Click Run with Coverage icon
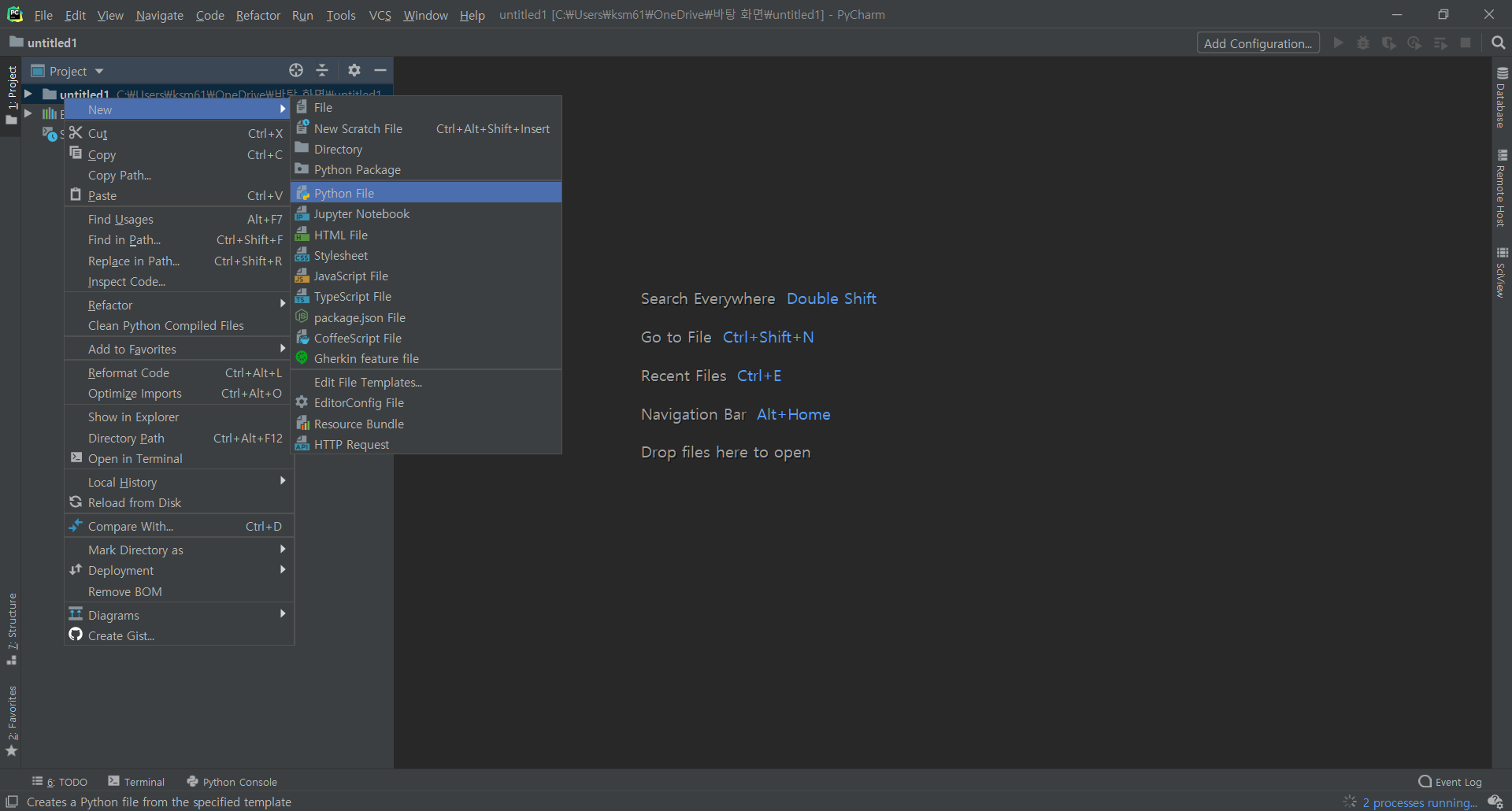This screenshot has width=1512, height=811. click(x=1389, y=43)
